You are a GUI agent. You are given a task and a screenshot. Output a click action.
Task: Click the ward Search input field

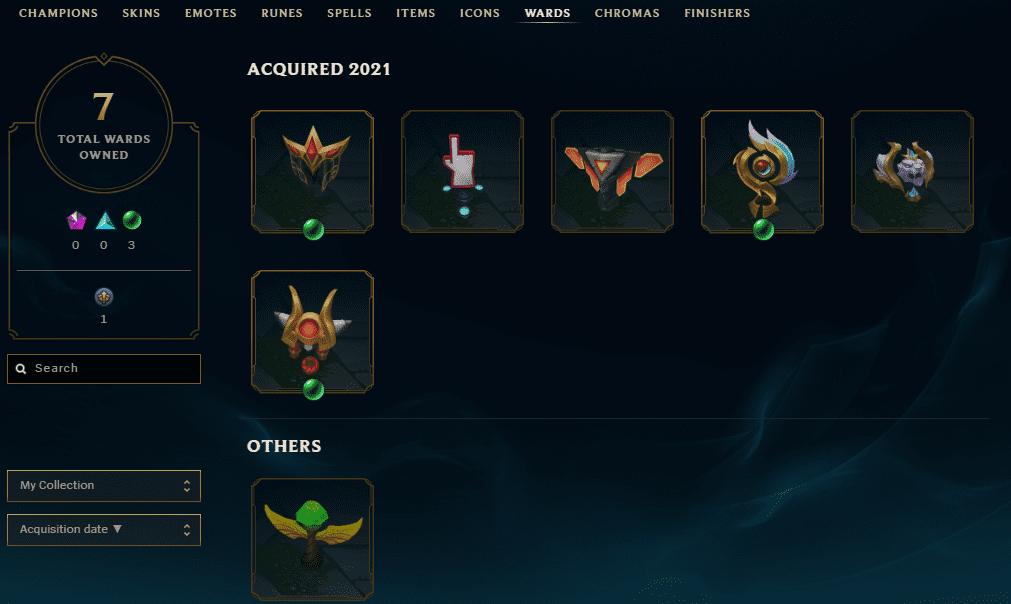pyautogui.click(x=104, y=369)
